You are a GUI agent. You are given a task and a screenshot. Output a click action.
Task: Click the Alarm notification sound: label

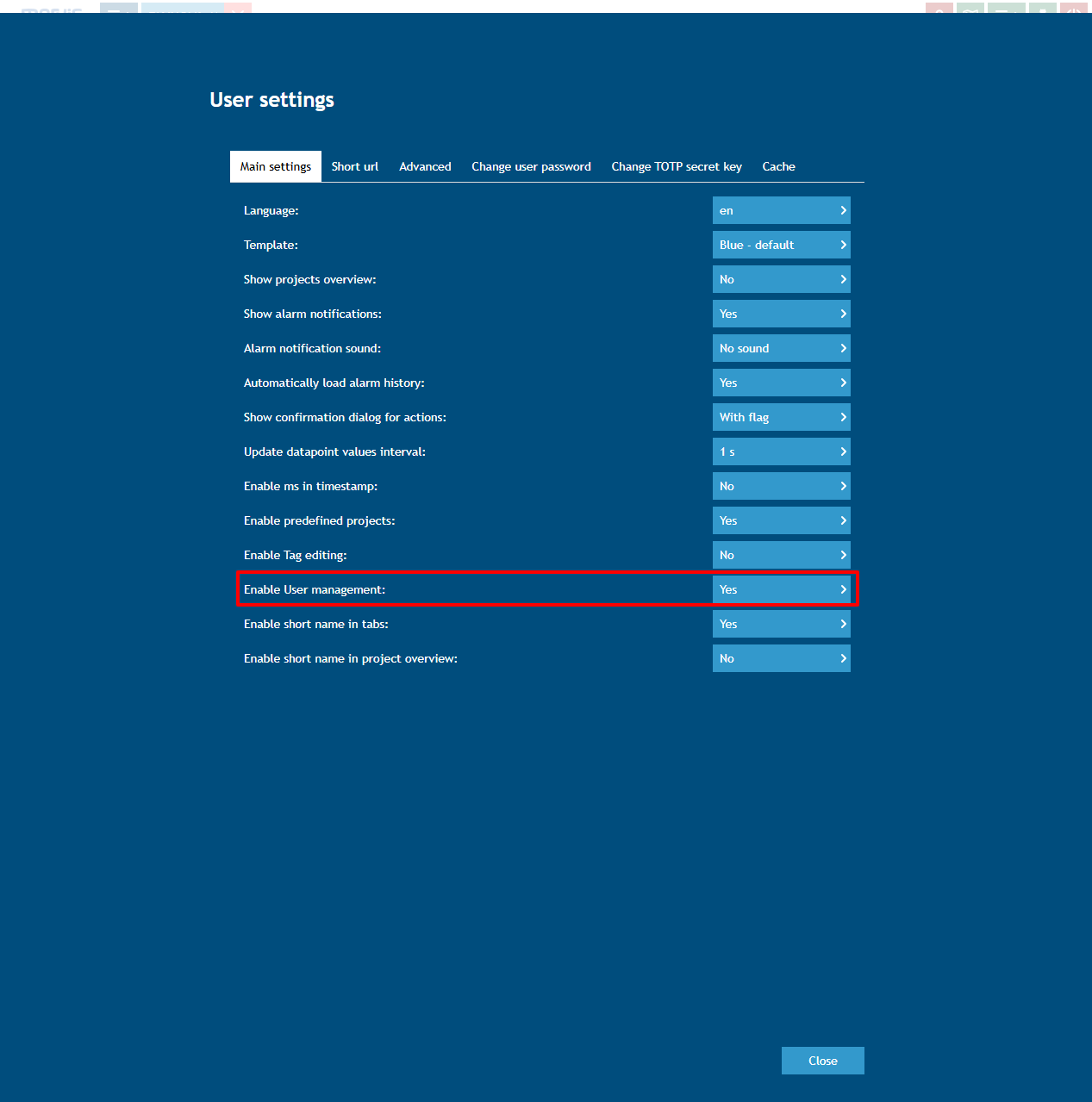312,348
